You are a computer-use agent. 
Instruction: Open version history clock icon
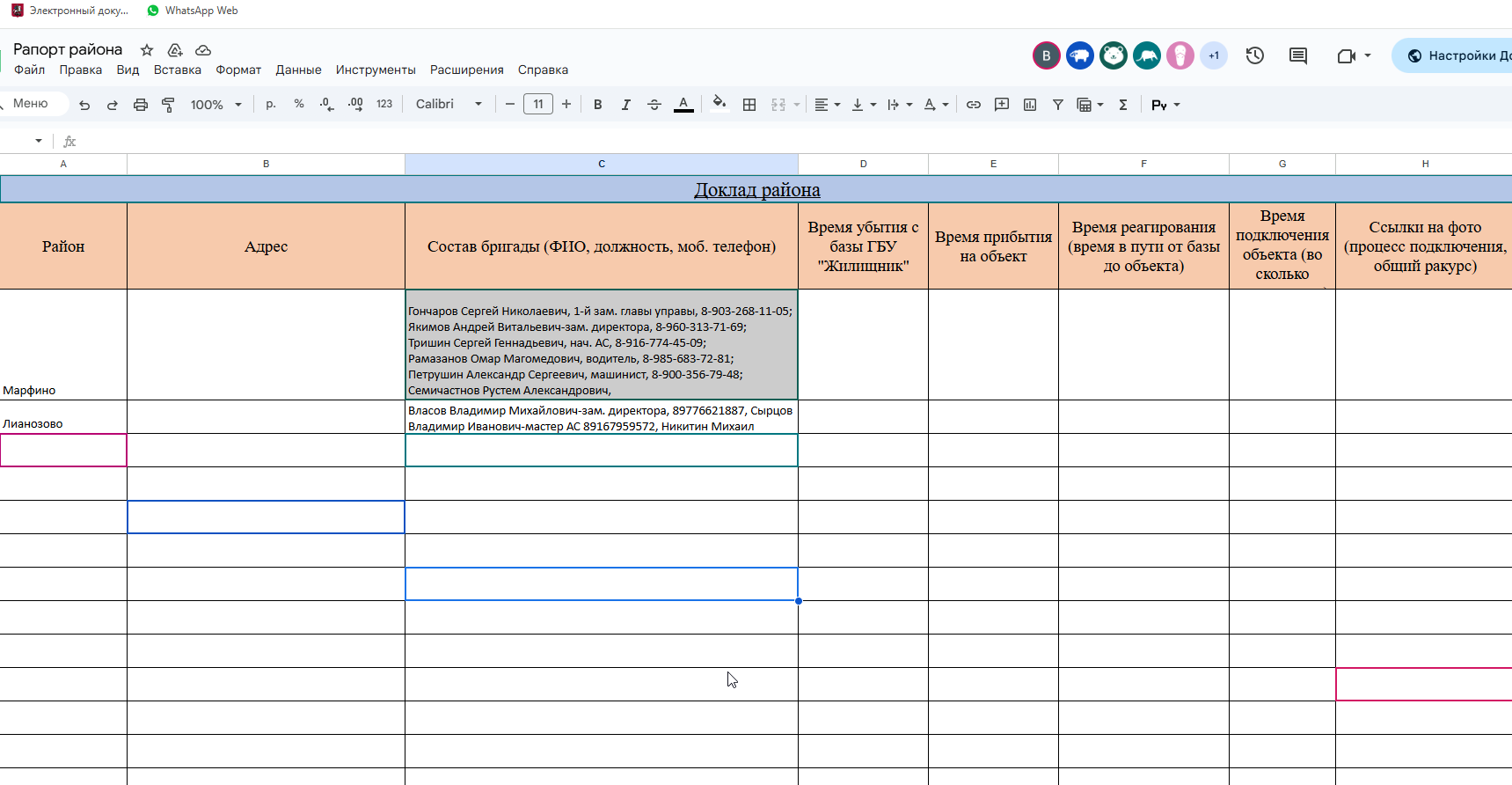tap(1255, 55)
